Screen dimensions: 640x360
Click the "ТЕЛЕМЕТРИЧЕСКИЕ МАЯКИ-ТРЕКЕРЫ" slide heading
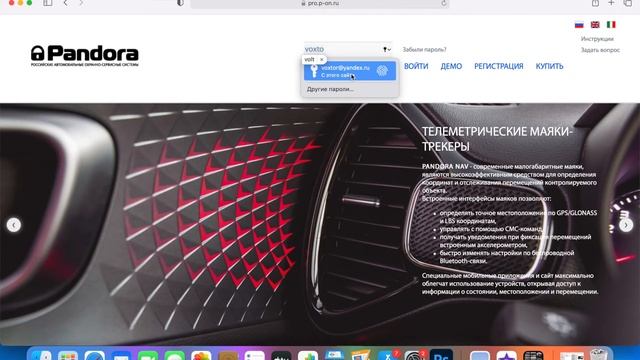(497, 139)
